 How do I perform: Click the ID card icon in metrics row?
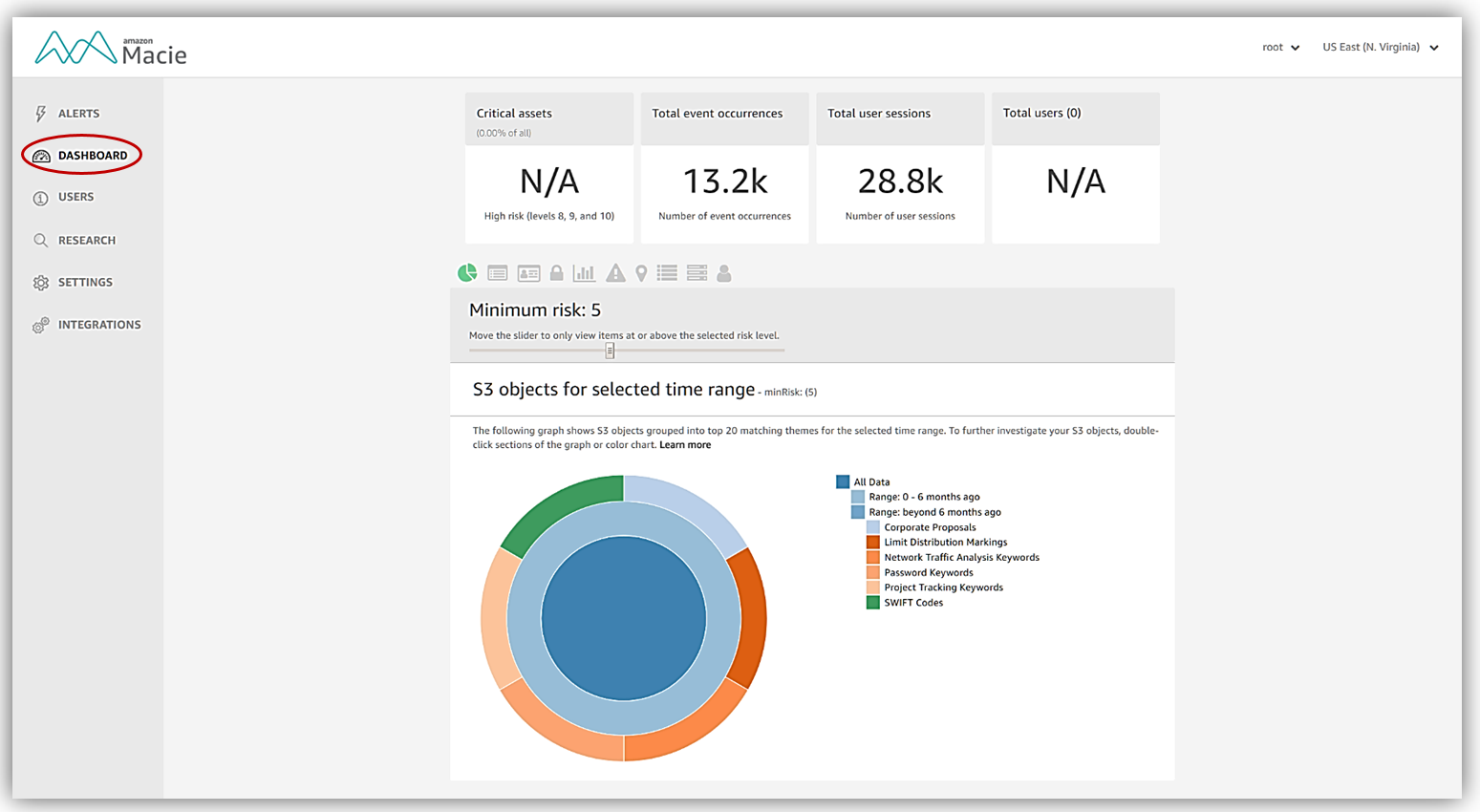[528, 273]
